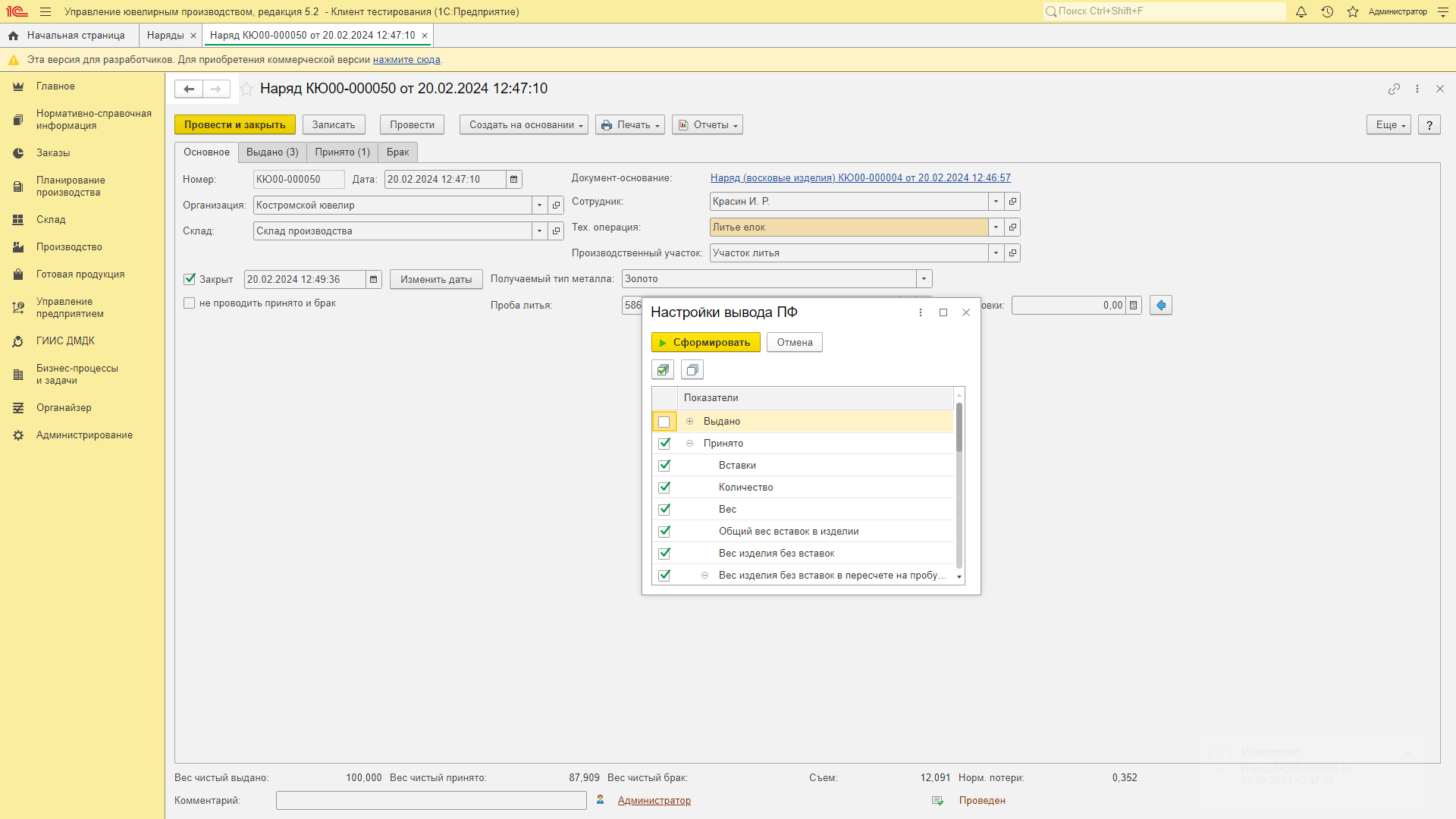This screenshot has width=1456, height=819.
Task: Toggle Закрыт checkbox
Action: [190, 279]
